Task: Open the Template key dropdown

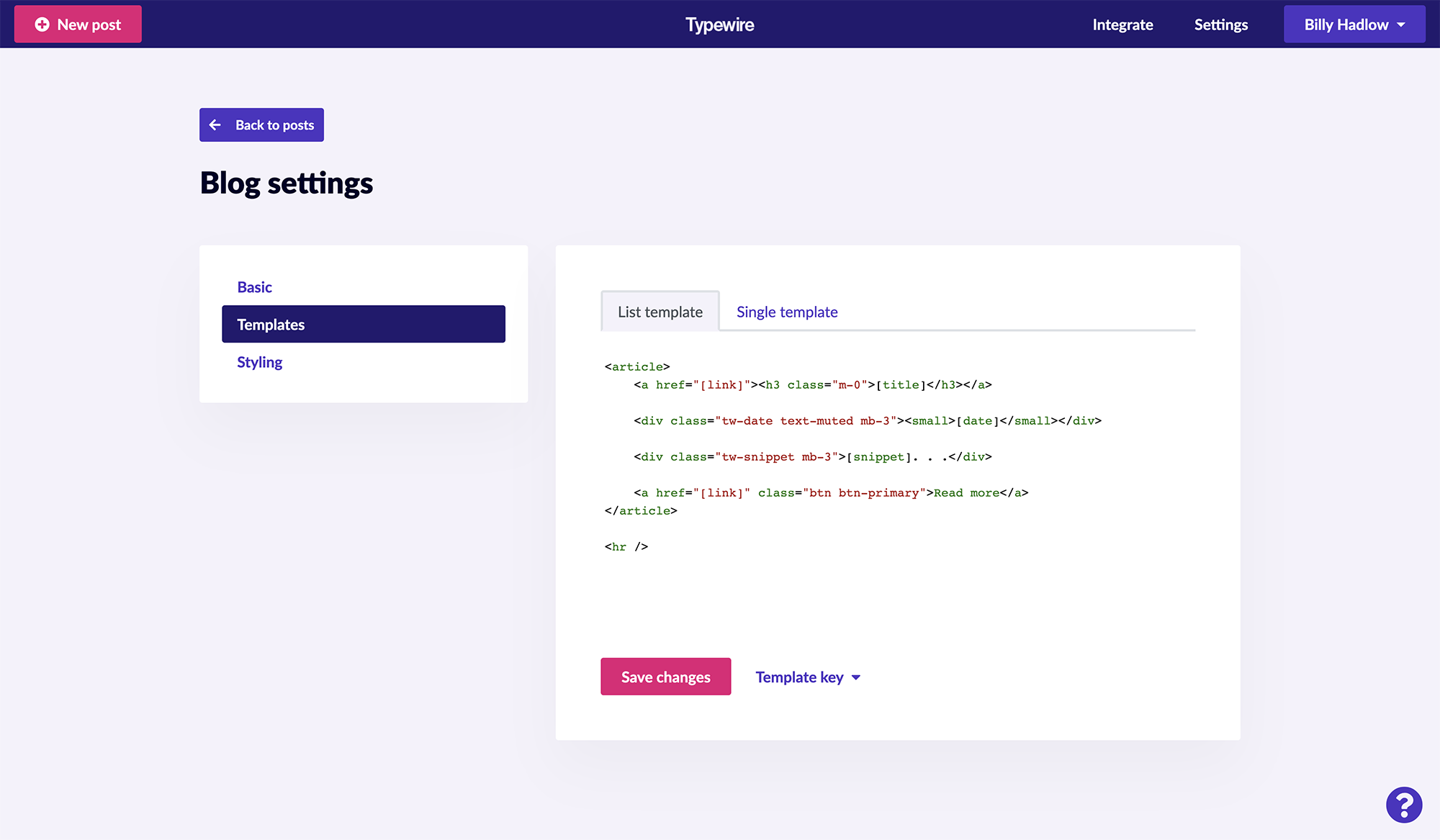Action: pos(808,677)
